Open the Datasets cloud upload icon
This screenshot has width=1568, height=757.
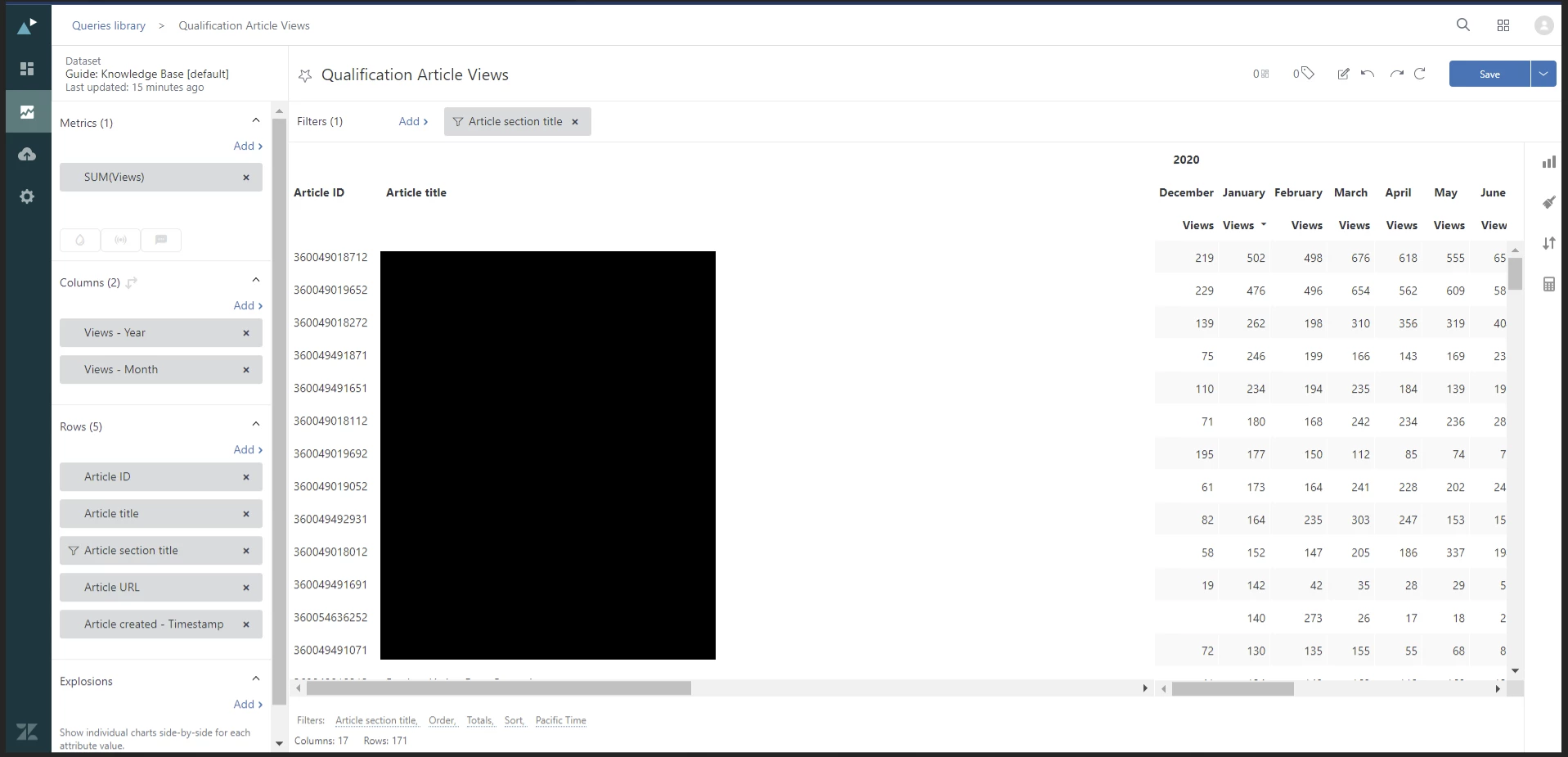coord(27,154)
